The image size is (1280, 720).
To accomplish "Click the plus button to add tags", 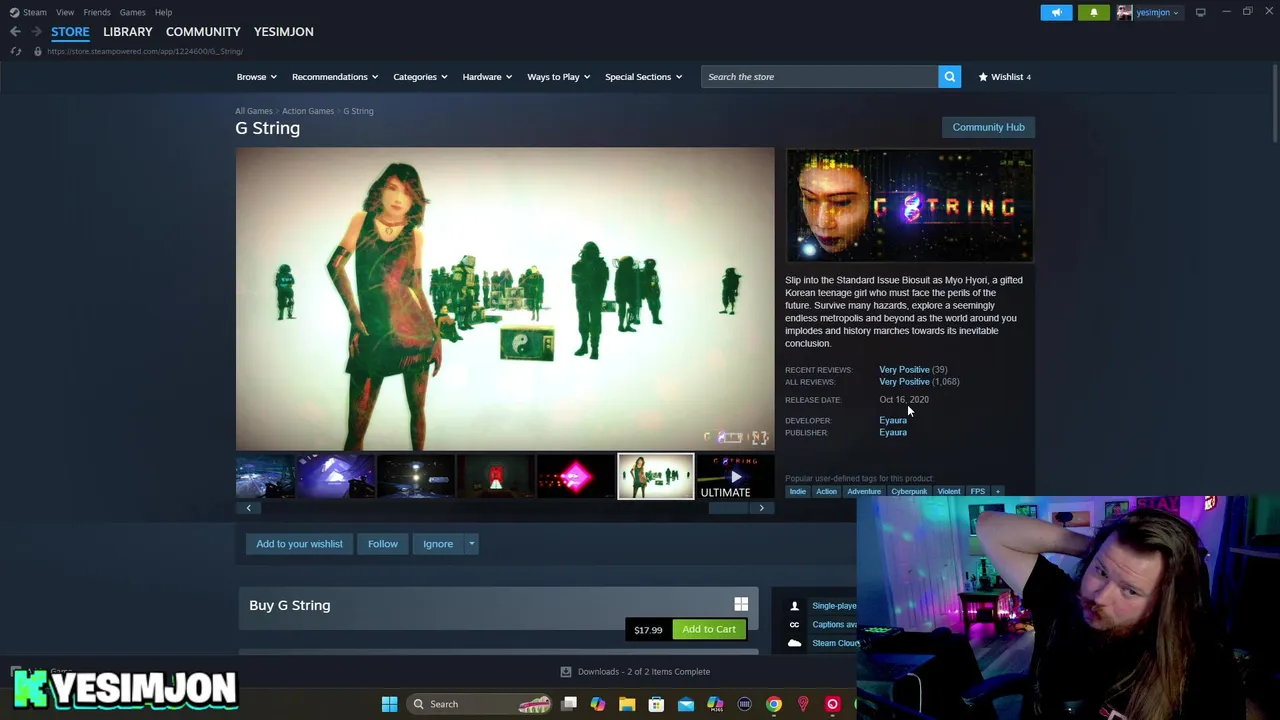I will pyautogui.click(x=997, y=491).
